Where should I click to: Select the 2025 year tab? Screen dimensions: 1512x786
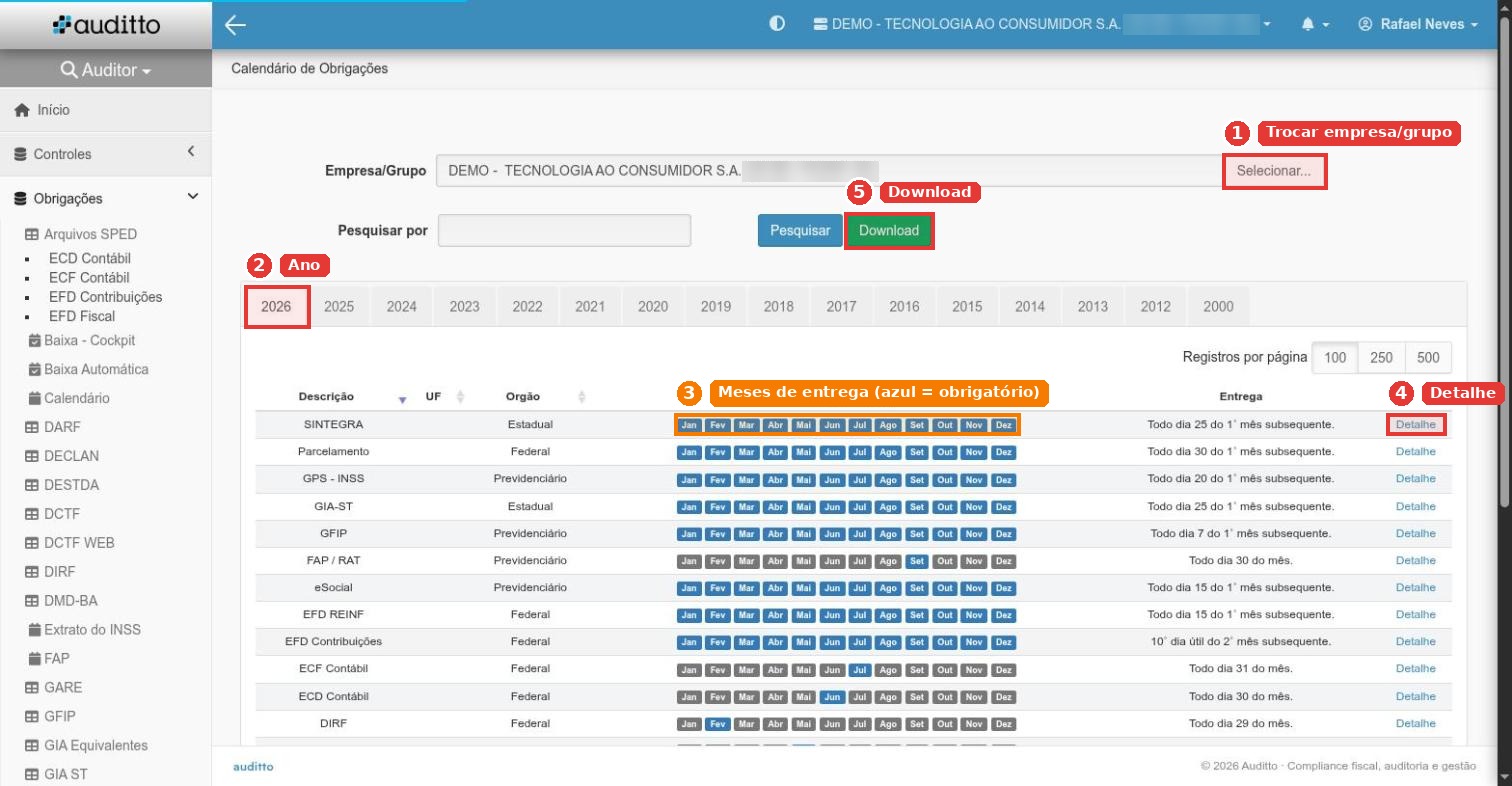(x=339, y=307)
